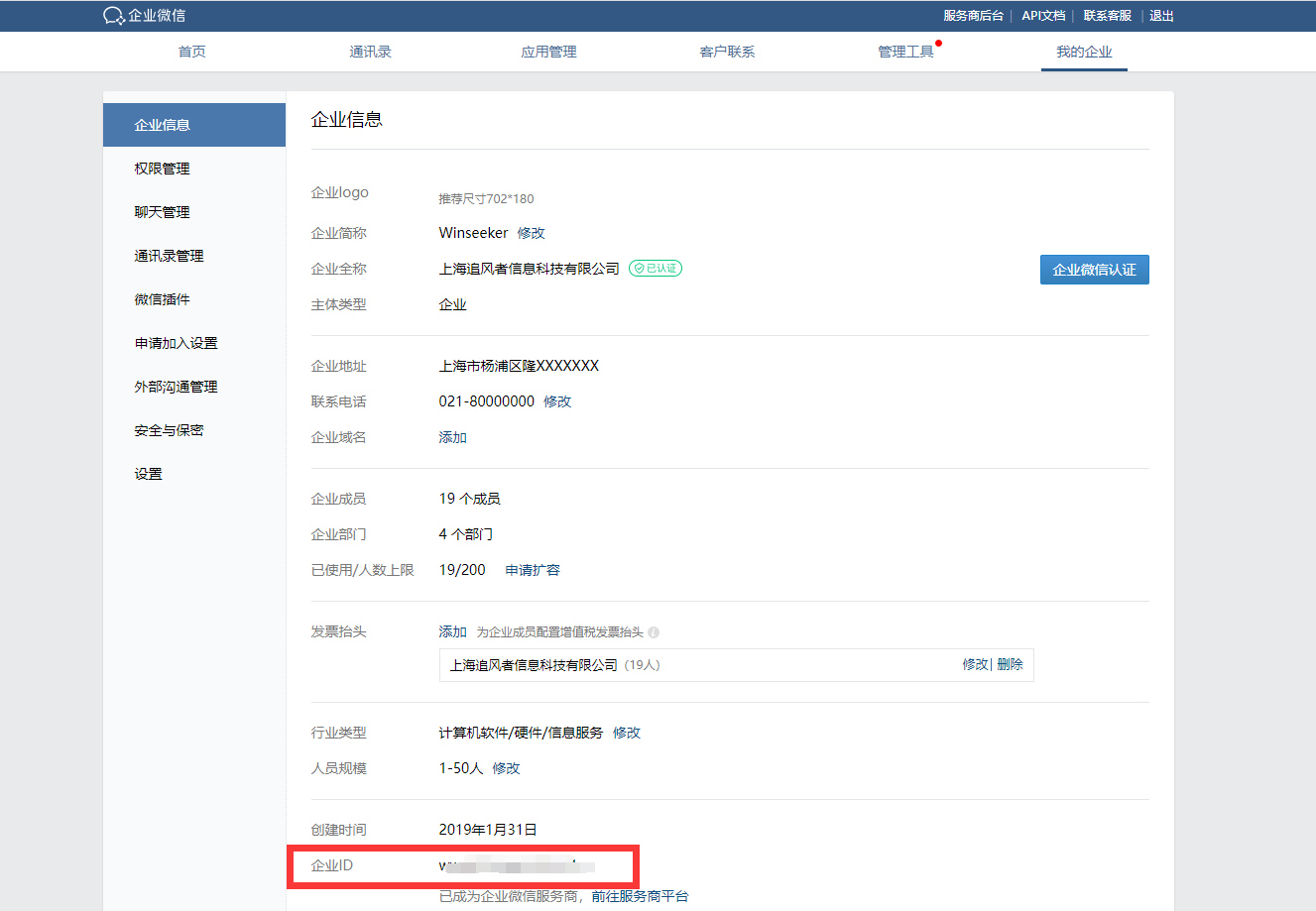The height and width of the screenshot is (911, 1316).
Task: Click 添加 for 发票抬头
Action: 453,631
